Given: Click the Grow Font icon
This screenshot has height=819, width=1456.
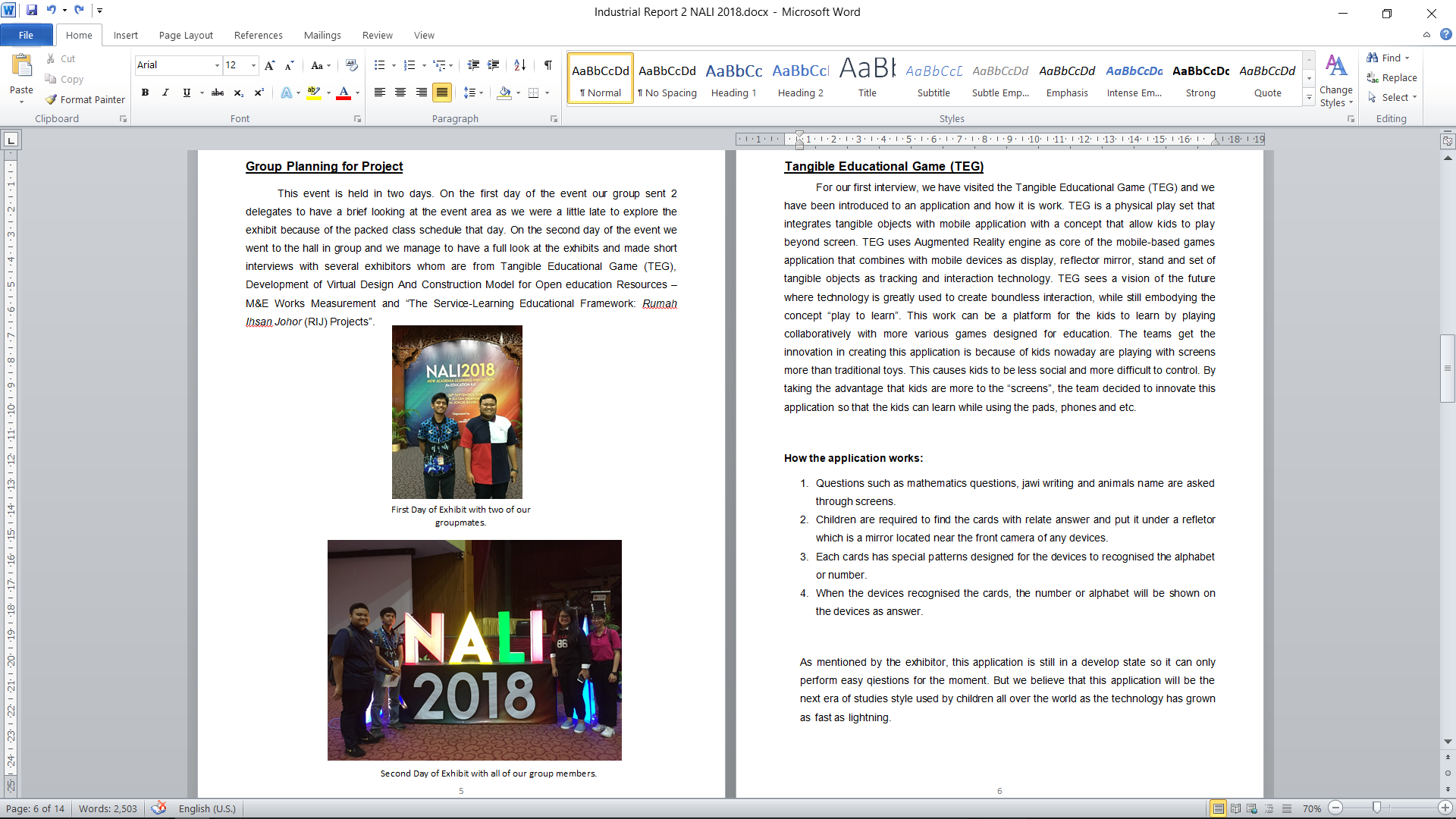Looking at the screenshot, I should [x=269, y=65].
